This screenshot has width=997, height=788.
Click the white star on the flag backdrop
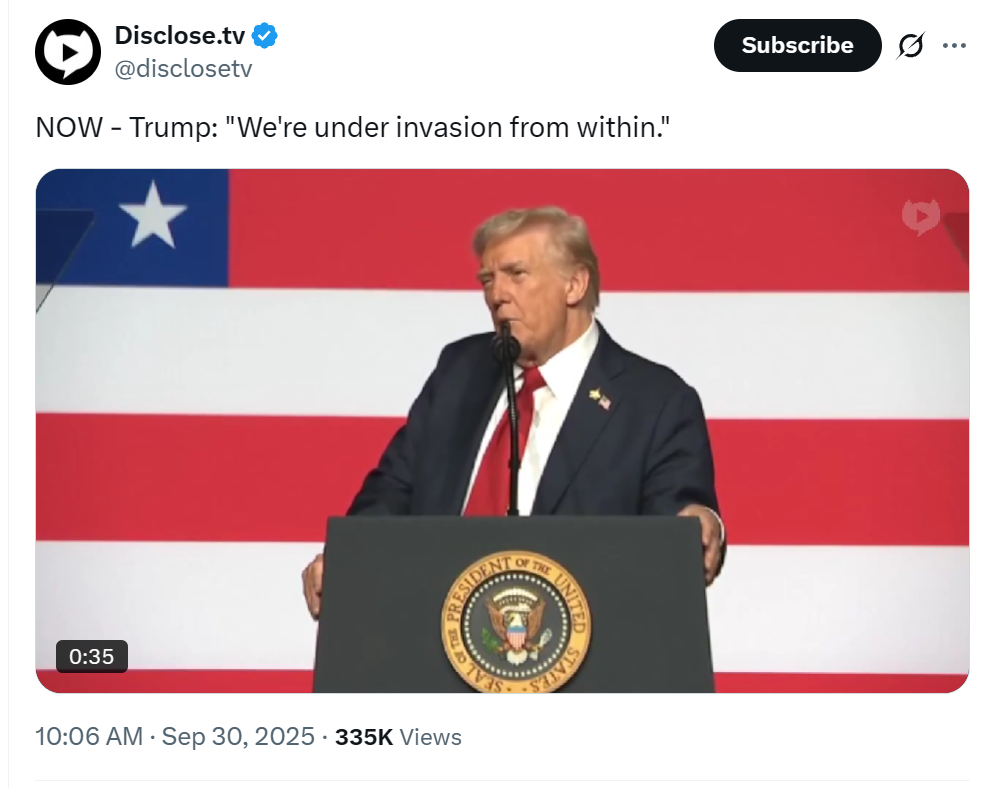coord(153,214)
